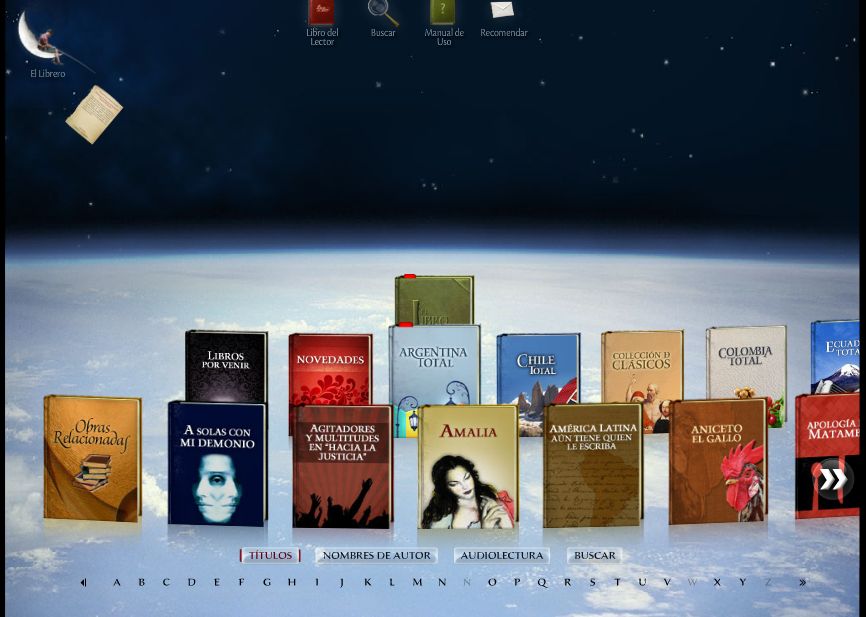Filter titles by letter C
866x617 pixels.
(x=166, y=582)
